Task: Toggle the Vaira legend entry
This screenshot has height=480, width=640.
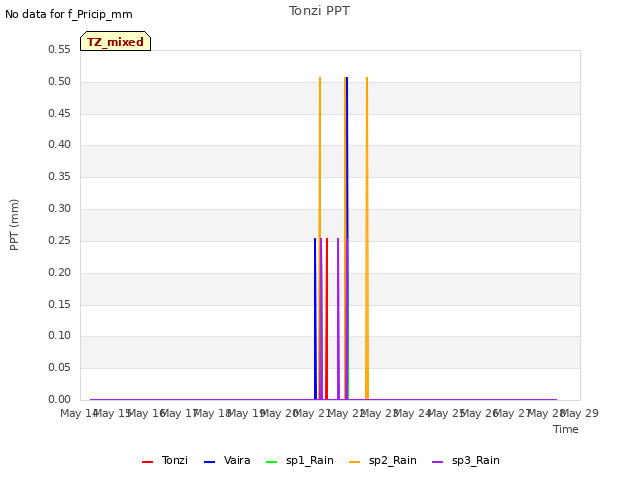Action: [227, 460]
